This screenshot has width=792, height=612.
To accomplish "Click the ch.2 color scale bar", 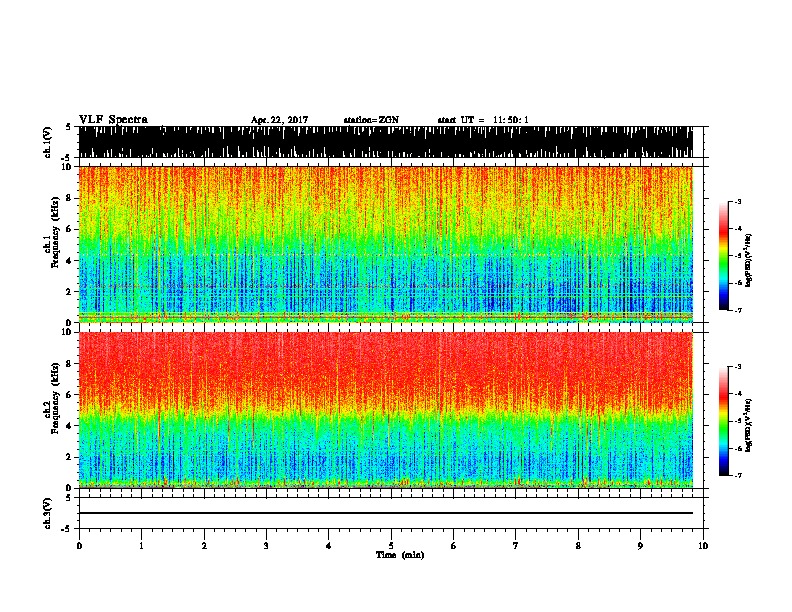I will pos(723,421).
